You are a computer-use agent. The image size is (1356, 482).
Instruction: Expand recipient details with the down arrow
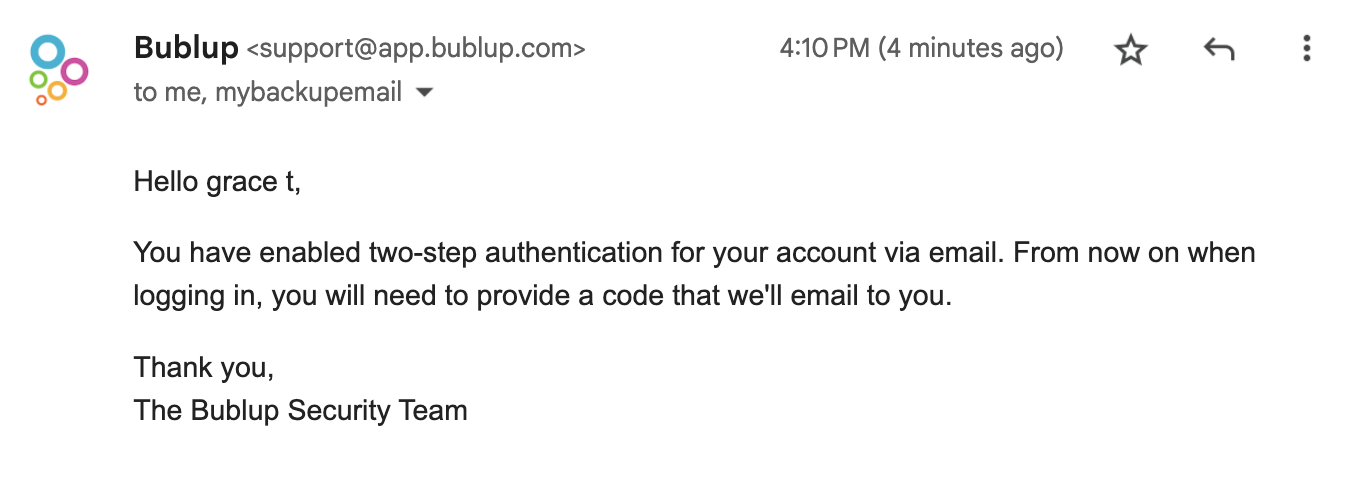point(424,93)
